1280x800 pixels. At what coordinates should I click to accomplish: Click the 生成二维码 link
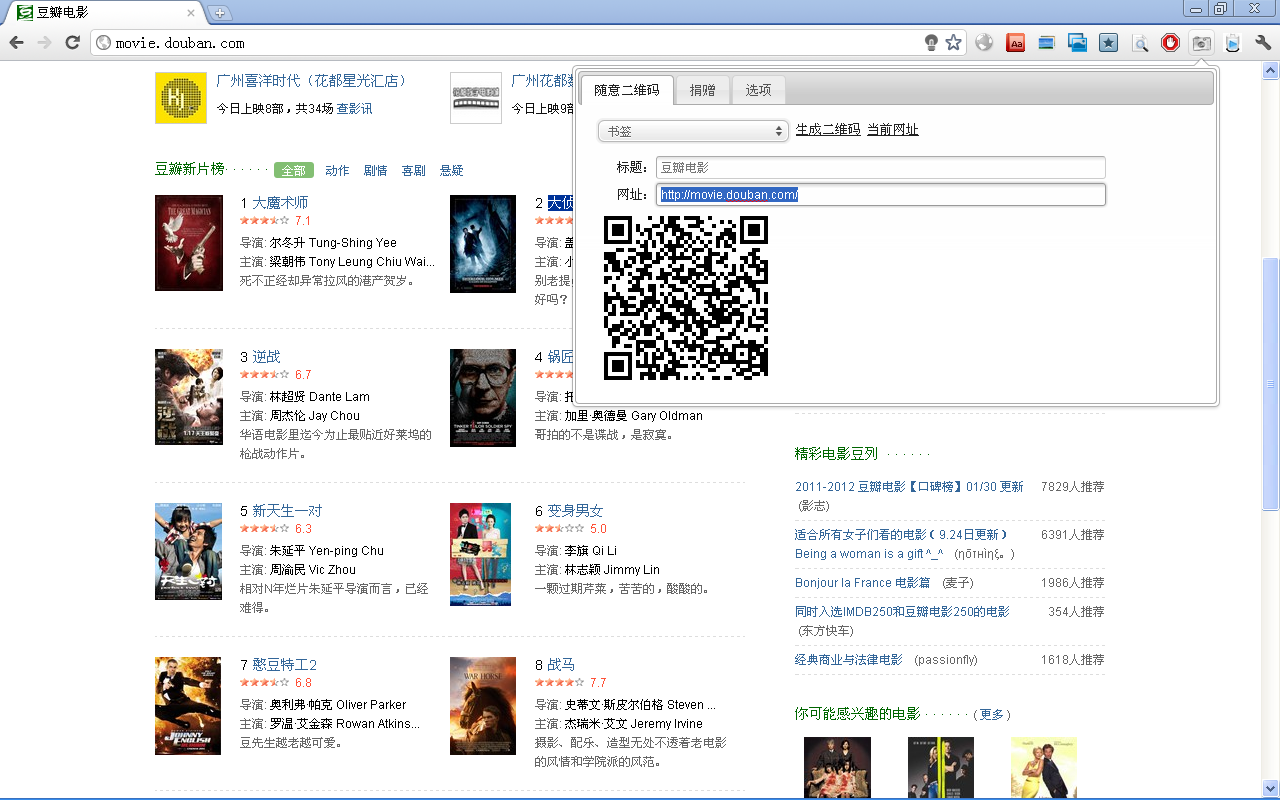click(x=828, y=130)
